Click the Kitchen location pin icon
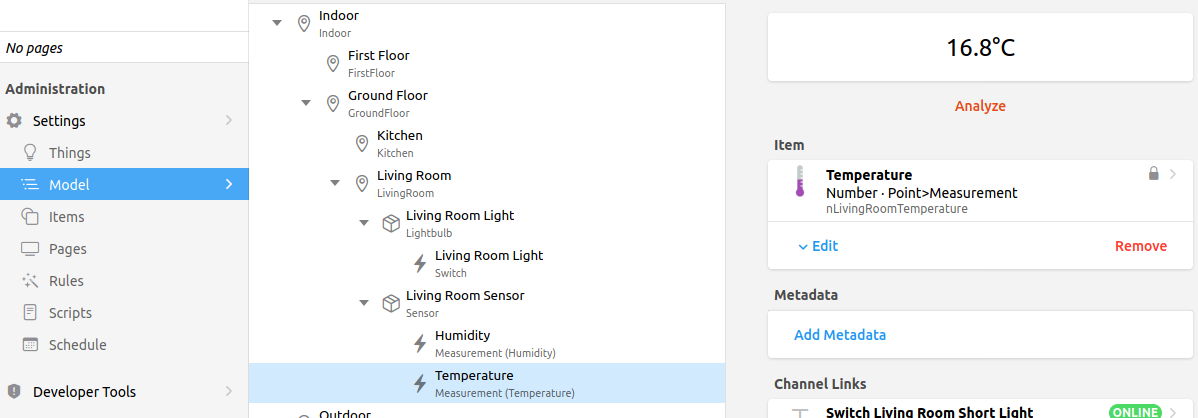This screenshot has width=1198, height=418. click(x=362, y=144)
